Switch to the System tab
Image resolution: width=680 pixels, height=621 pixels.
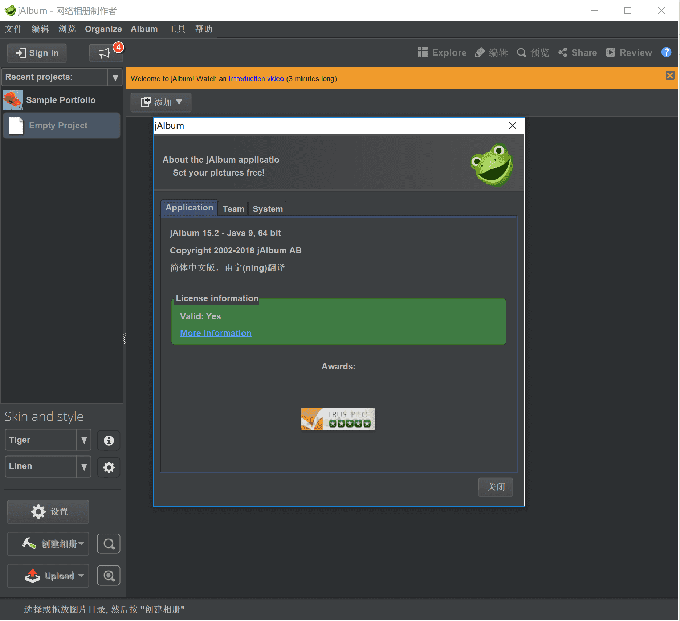coord(267,209)
